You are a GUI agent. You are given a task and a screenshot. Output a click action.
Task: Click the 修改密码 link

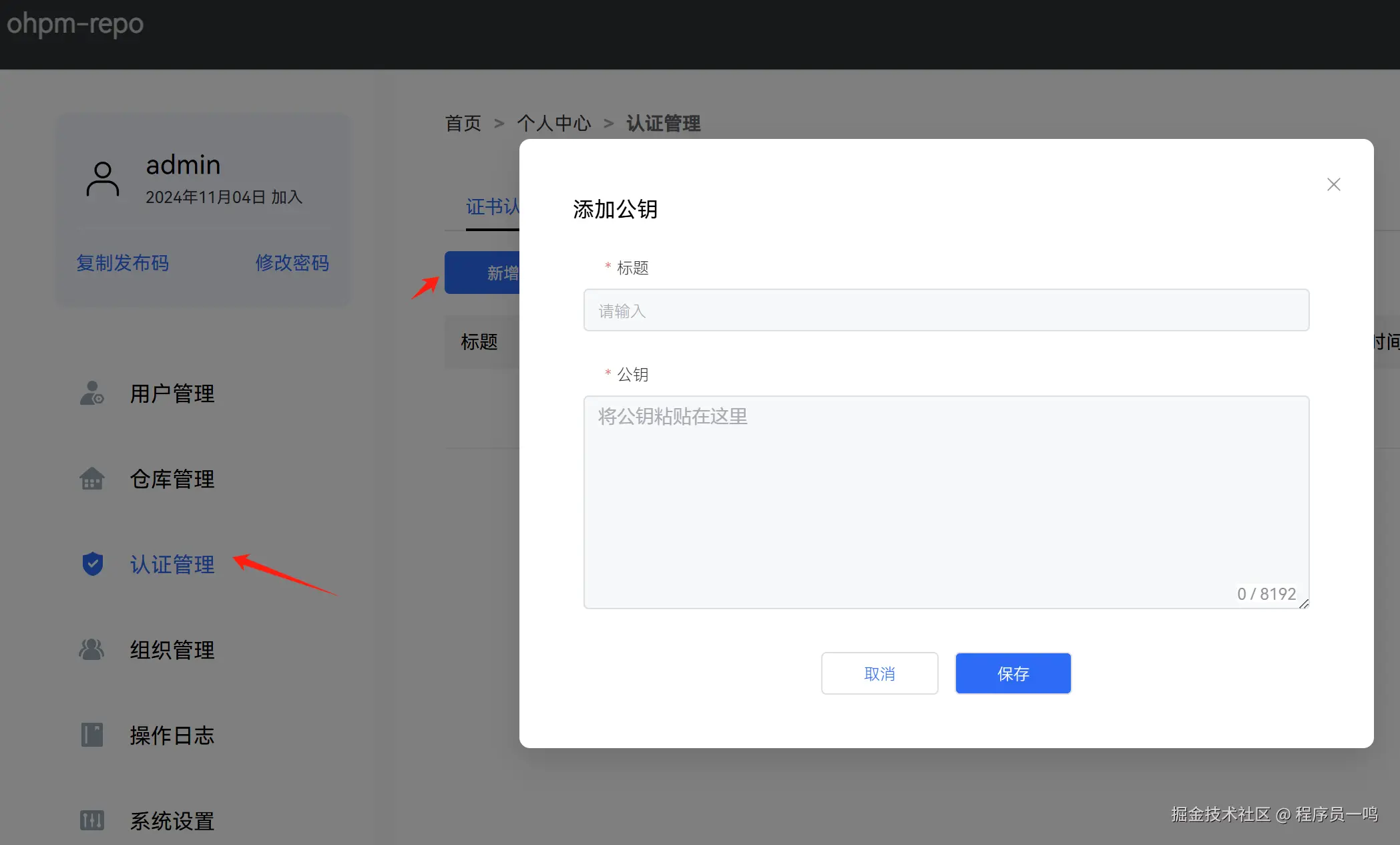pos(292,263)
